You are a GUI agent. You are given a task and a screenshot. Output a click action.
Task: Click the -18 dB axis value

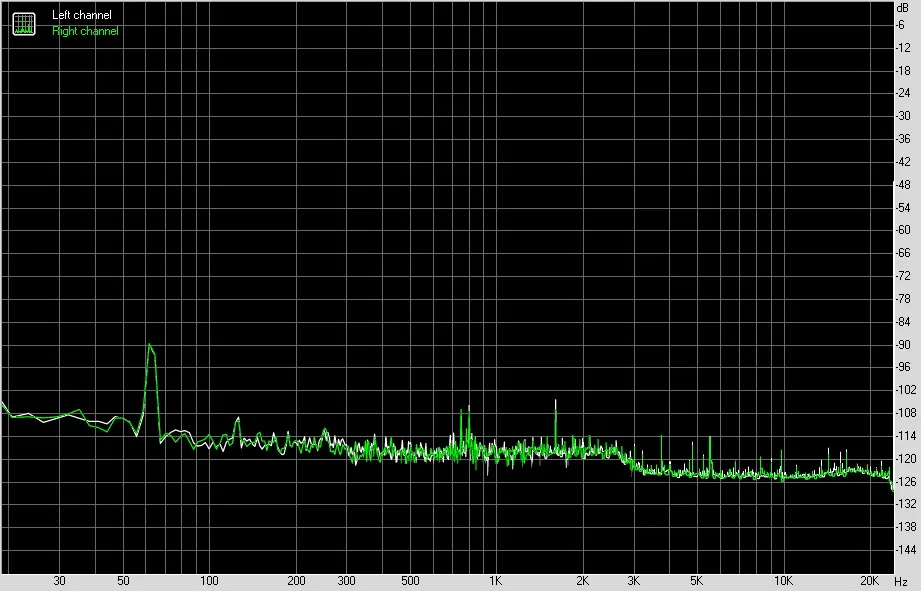(903, 70)
